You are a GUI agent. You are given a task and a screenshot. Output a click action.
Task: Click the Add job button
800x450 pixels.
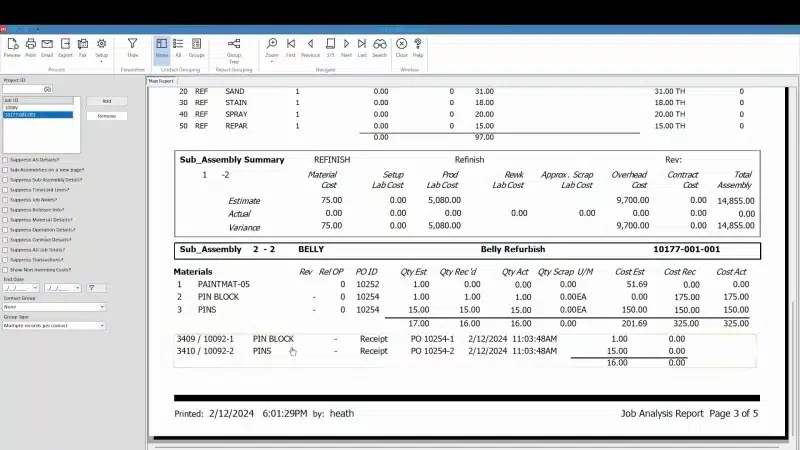[x=107, y=101]
